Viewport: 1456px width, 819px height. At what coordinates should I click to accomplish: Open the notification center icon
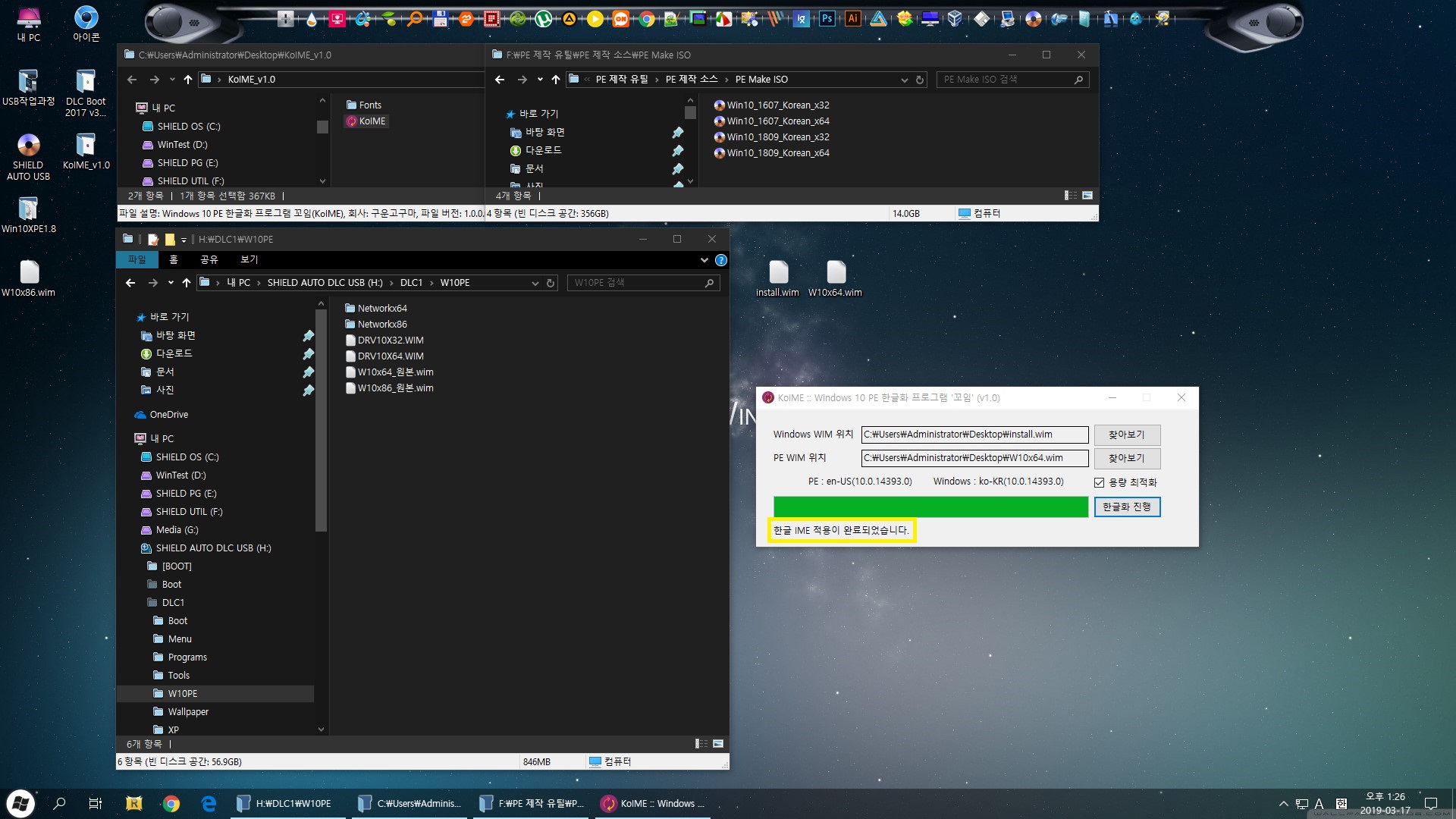pyautogui.click(x=1431, y=804)
